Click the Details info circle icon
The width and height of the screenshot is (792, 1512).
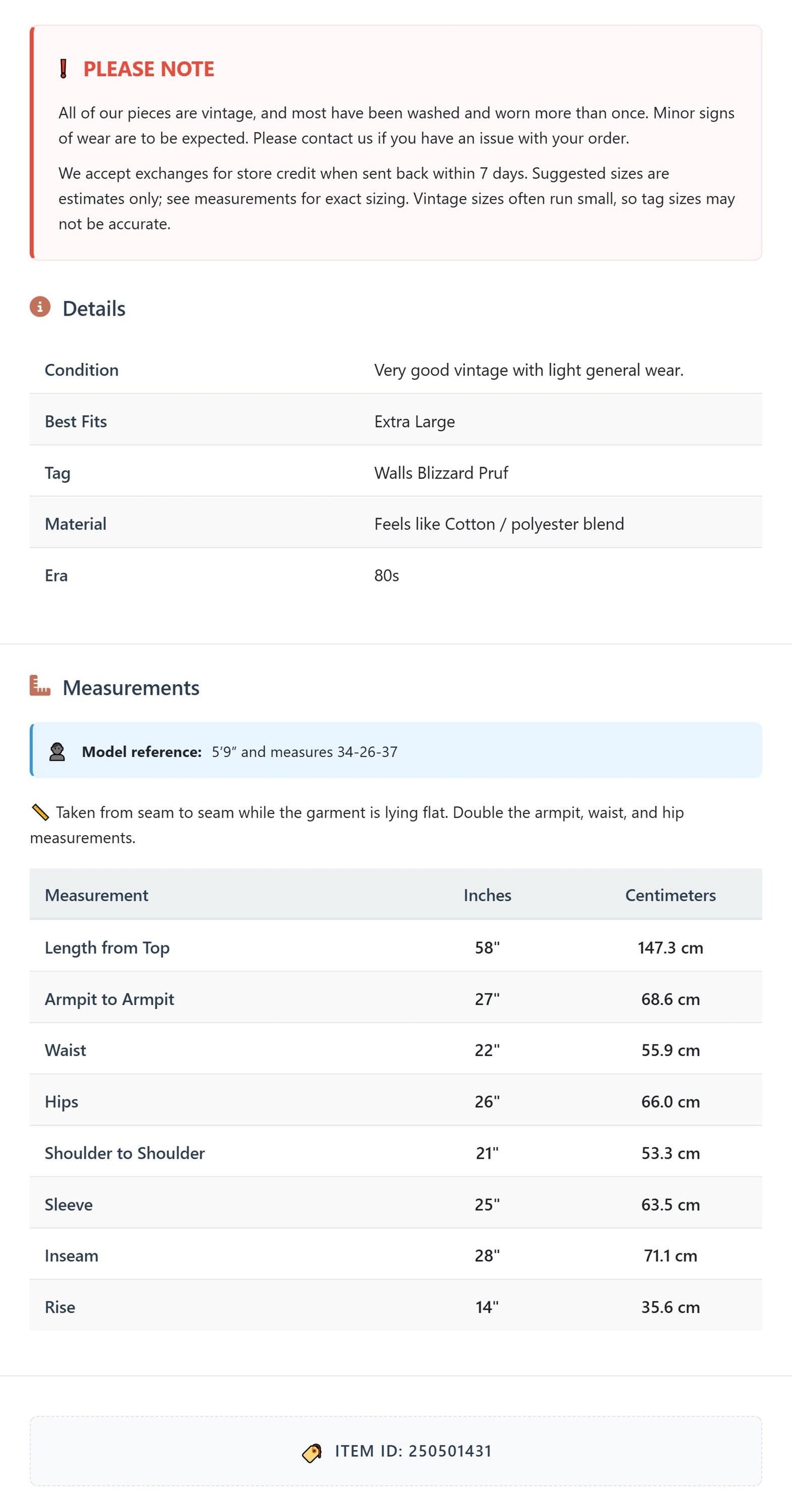pos(40,306)
